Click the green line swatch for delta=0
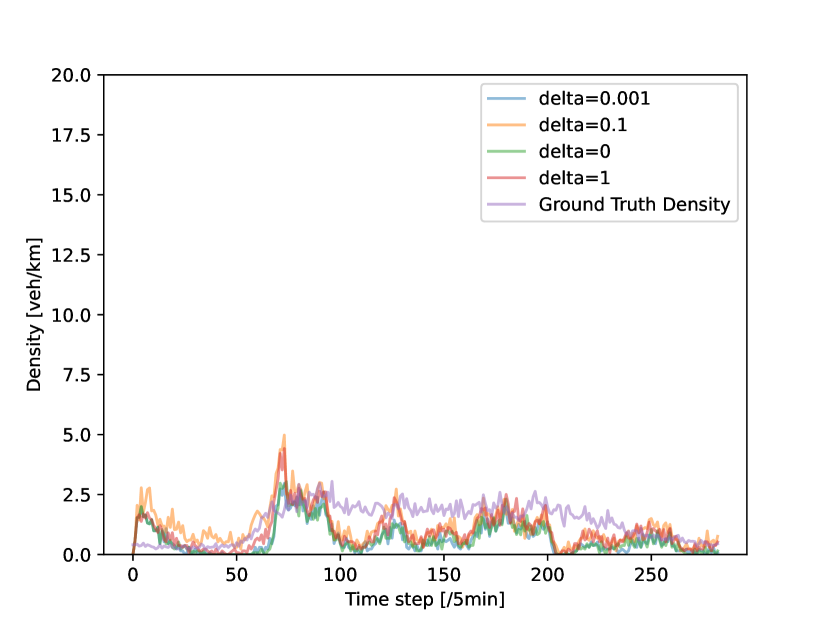830x623 pixels. click(x=507, y=151)
